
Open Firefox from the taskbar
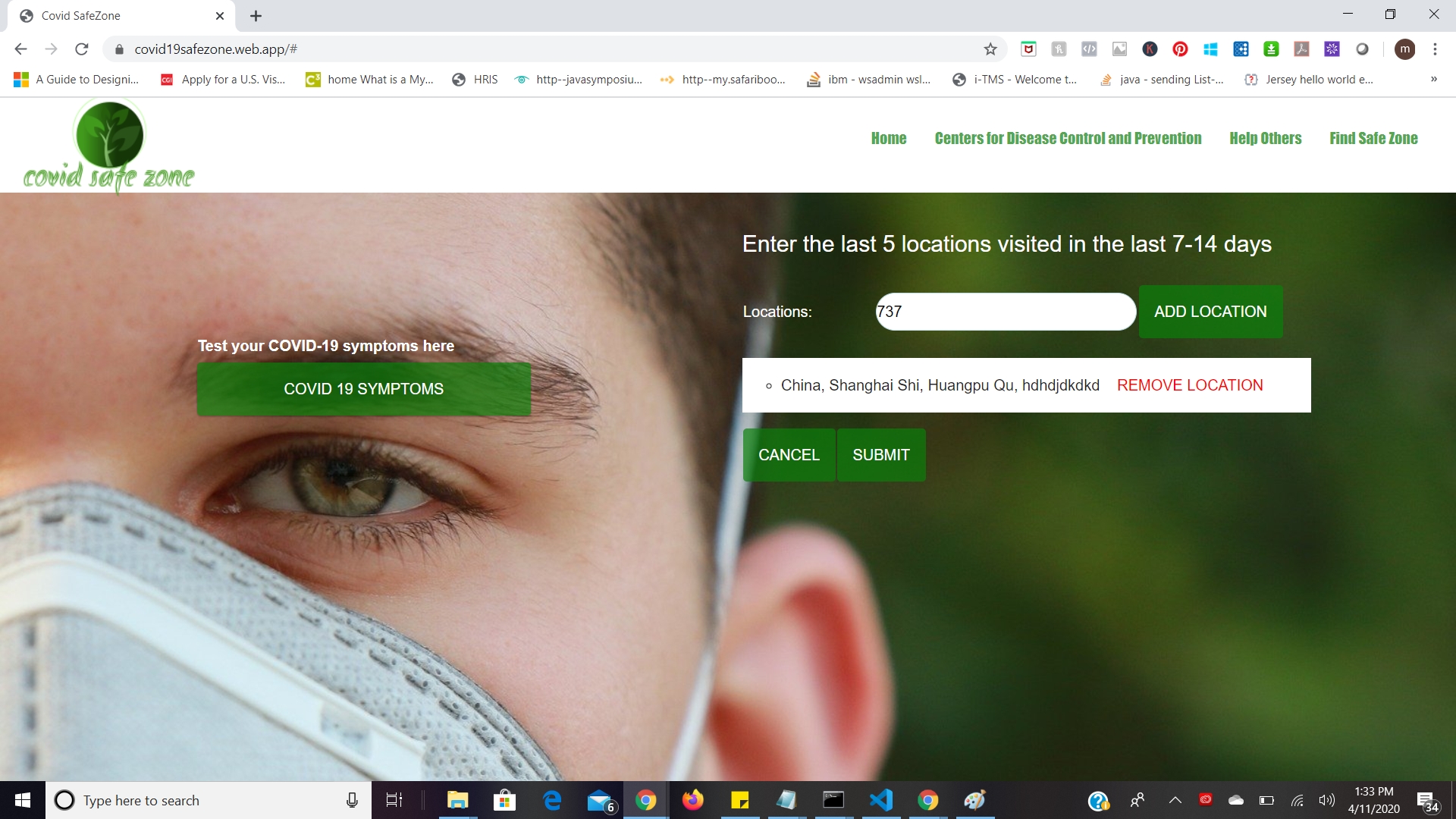pos(692,800)
